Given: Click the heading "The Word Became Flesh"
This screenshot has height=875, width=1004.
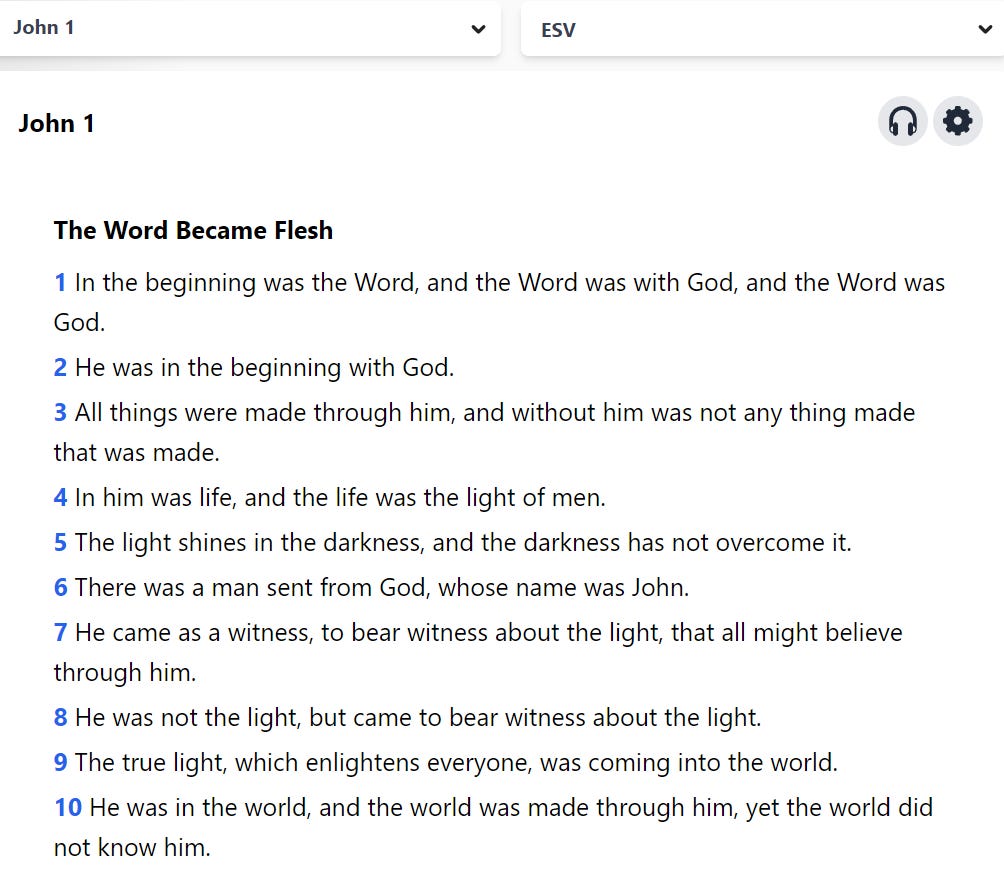Looking at the screenshot, I should [x=193, y=230].
